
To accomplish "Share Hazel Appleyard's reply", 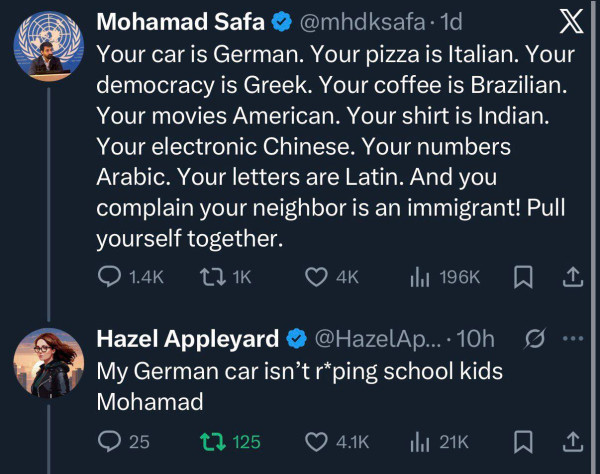I will pyautogui.click(x=573, y=441).
